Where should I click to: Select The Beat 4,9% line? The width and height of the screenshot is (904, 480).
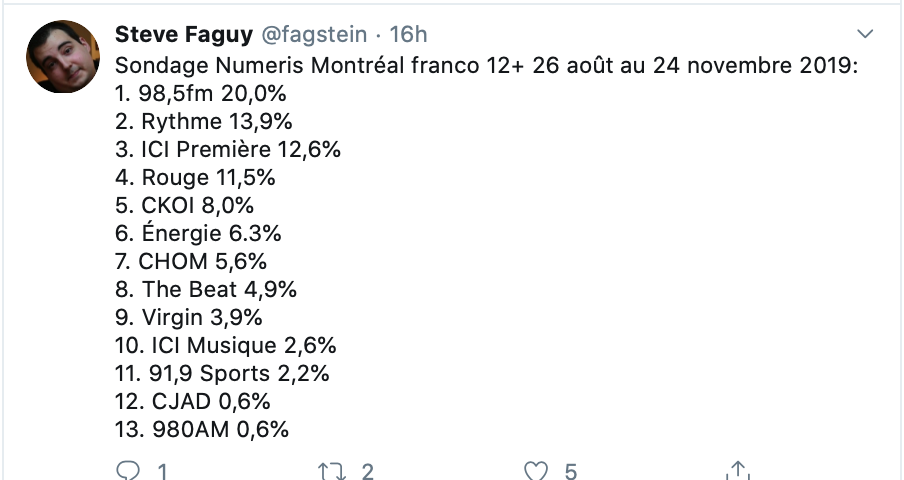pyautogui.click(x=206, y=289)
